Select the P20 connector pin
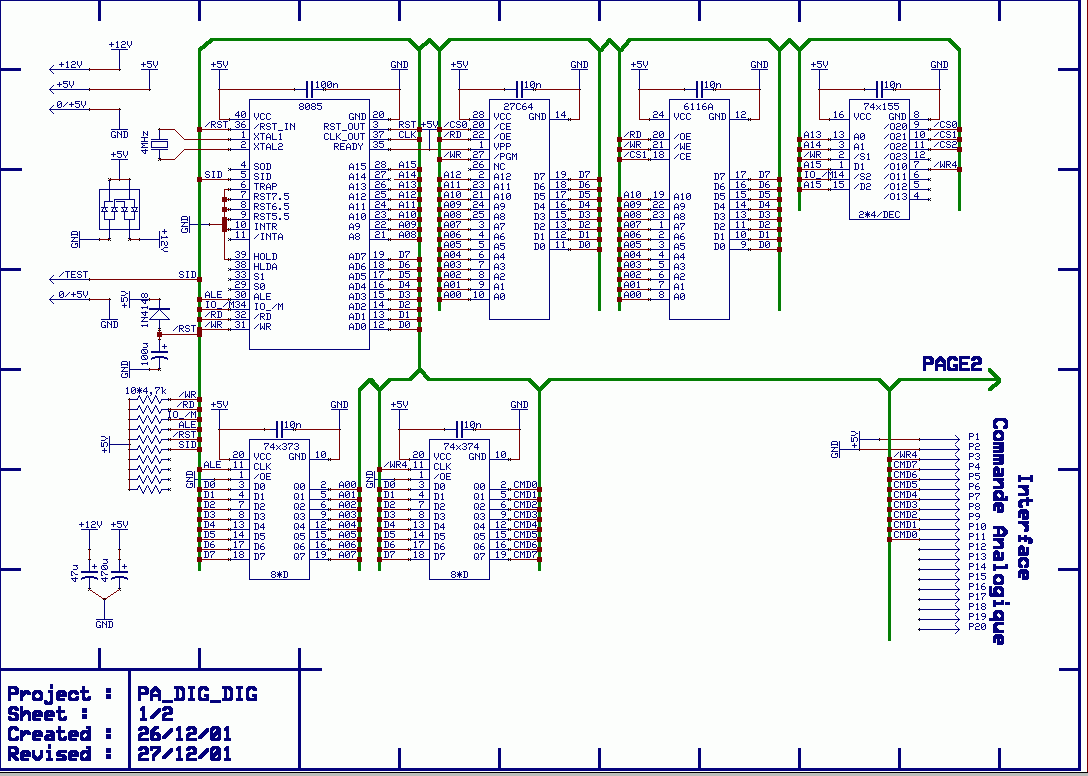The width and height of the screenshot is (1088, 776). [x=975, y=627]
